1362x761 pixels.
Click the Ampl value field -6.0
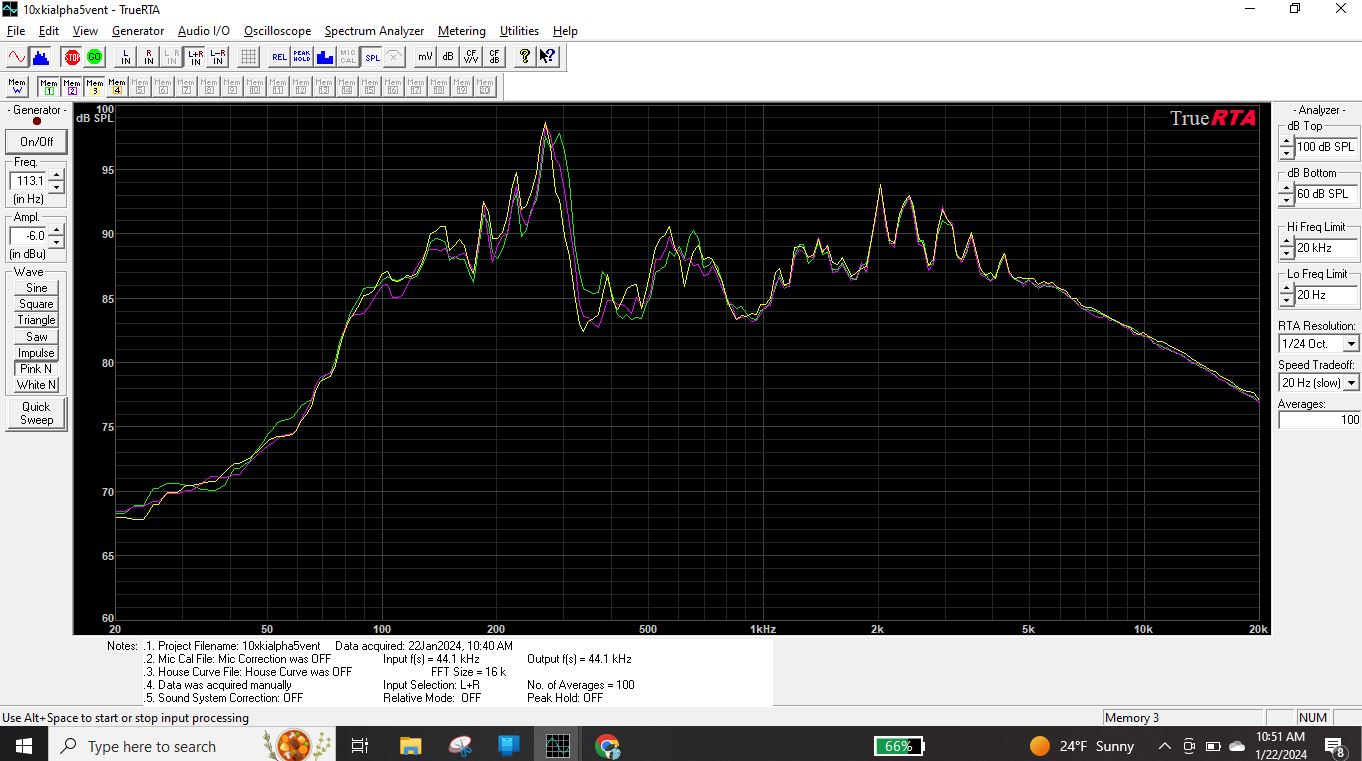[x=29, y=236]
